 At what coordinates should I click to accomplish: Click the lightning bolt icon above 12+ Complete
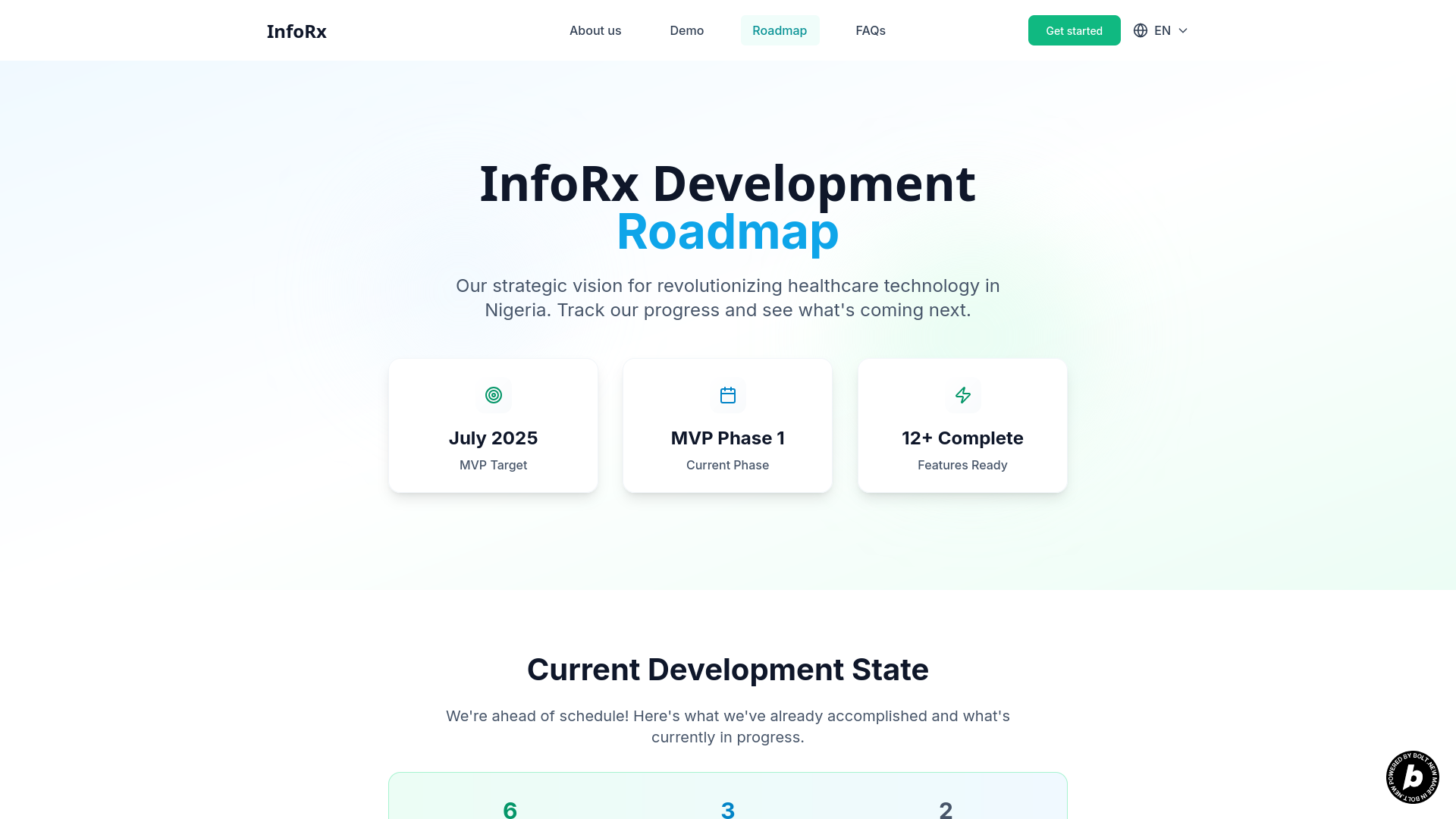[962, 395]
